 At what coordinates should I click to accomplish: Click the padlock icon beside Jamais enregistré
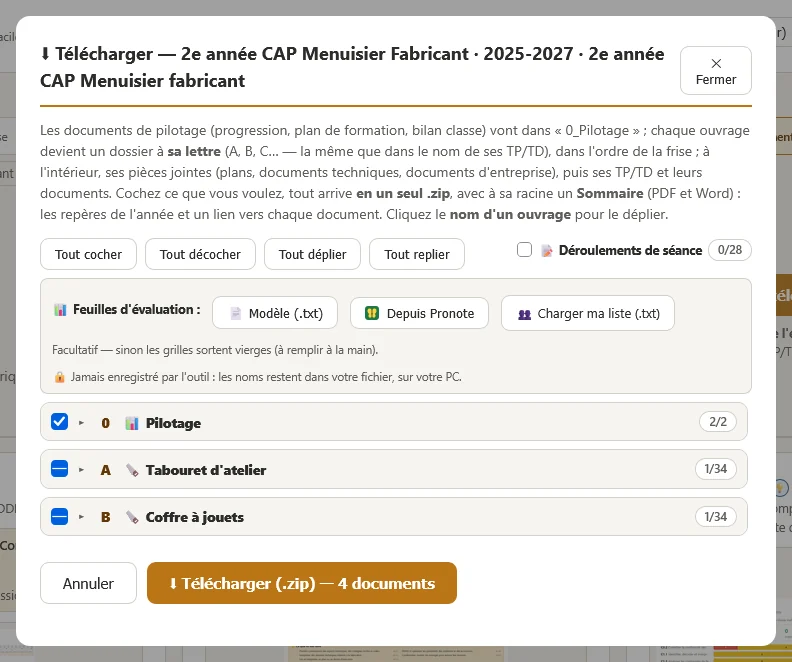pyautogui.click(x=60, y=377)
